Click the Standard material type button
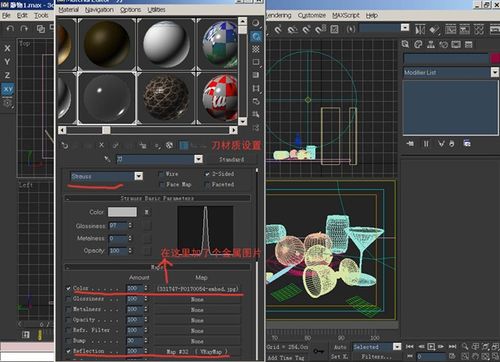Screen dimensions: 500x362 point(231,159)
